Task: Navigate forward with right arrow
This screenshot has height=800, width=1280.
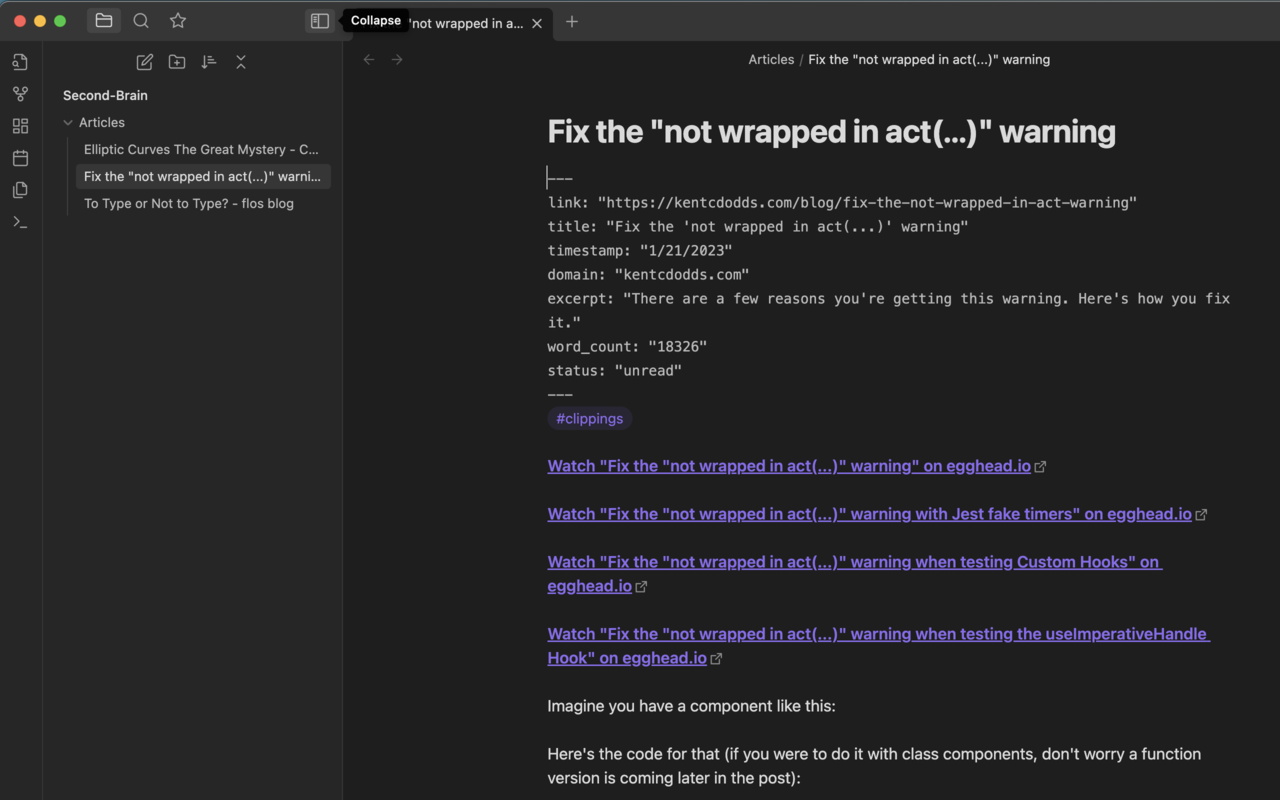Action: click(x=397, y=60)
